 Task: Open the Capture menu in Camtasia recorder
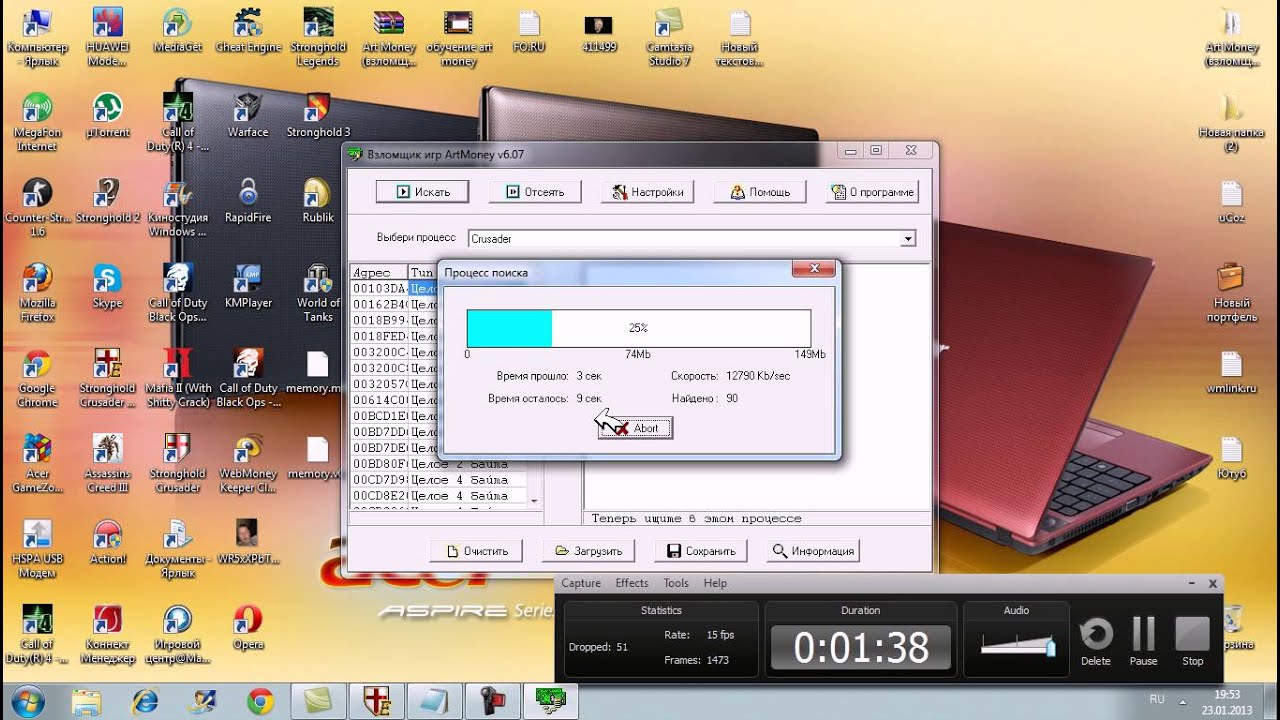pyautogui.click(x=581, y=583)
